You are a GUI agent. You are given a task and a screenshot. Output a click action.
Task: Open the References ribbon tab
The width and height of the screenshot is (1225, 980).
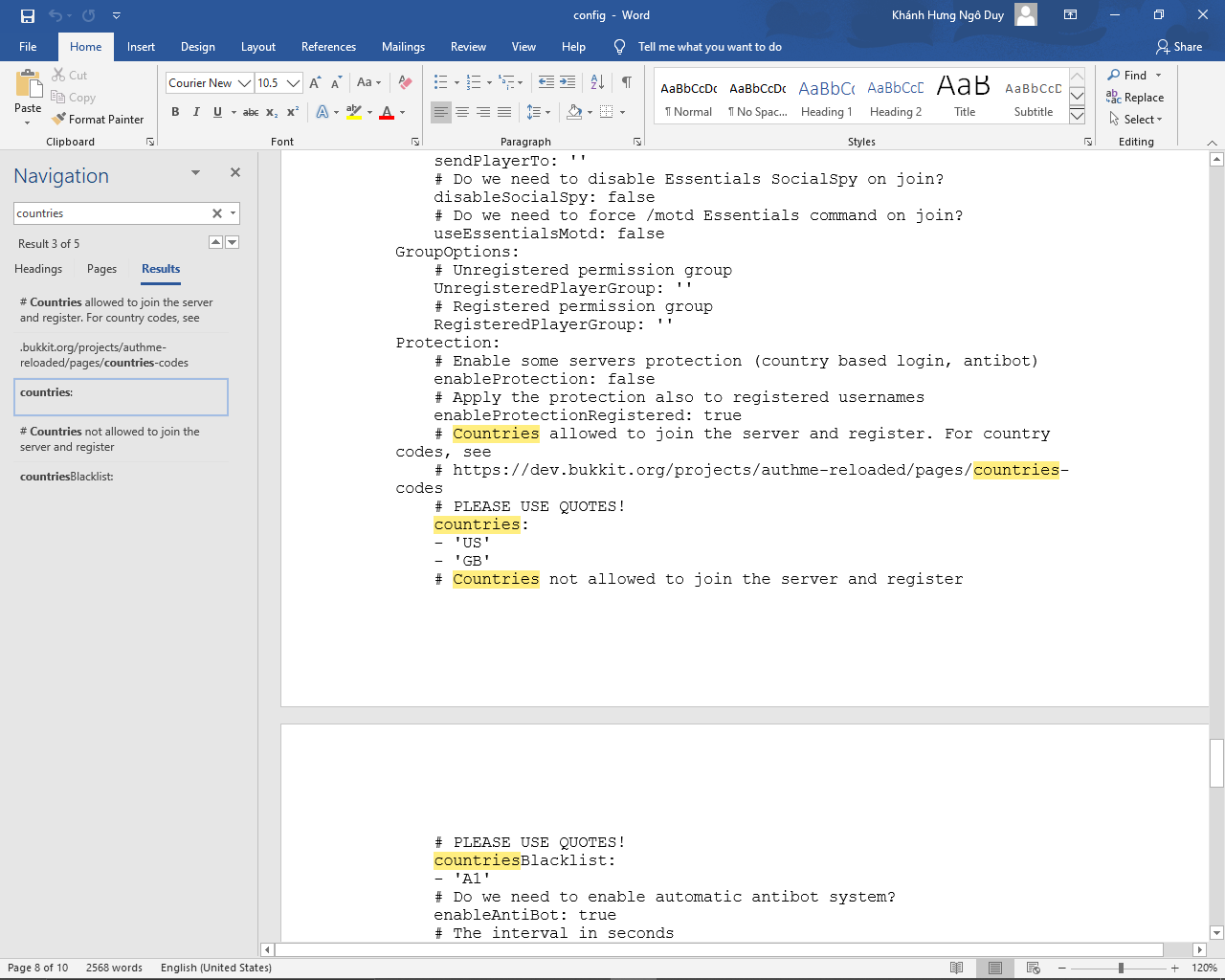point(328,47)
